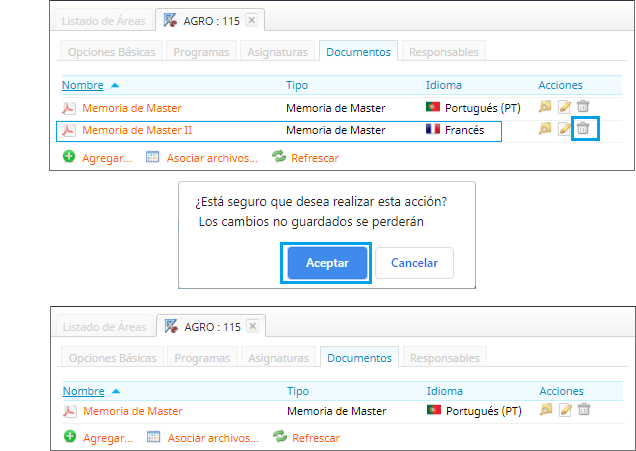Open Memoria de Master II document link
The image size is (636, 451).
[x=137, y=130]
